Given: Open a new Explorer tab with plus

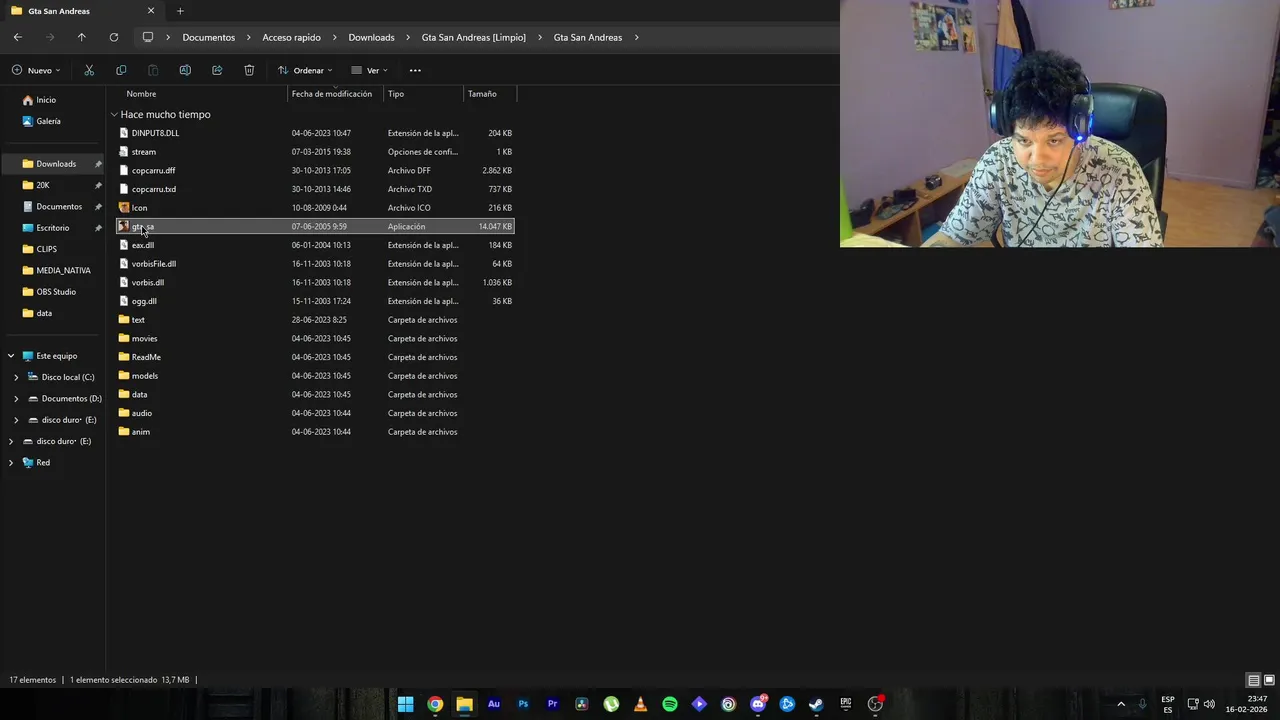Looking at the screenshot, I should point(180,11).
